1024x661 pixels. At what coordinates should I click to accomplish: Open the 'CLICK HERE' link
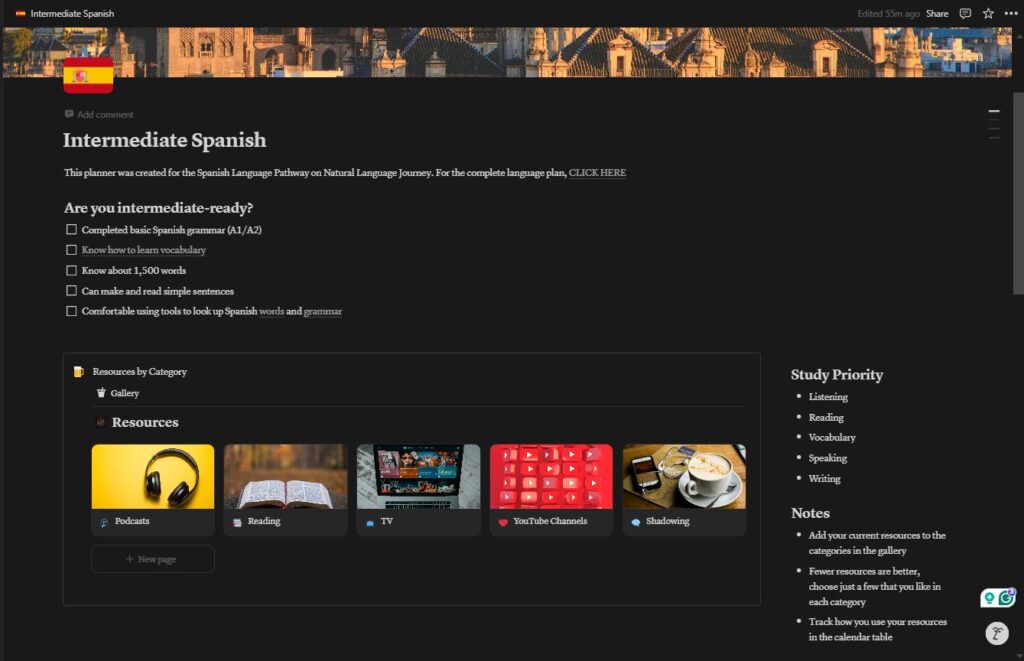(x=597, y=172)
